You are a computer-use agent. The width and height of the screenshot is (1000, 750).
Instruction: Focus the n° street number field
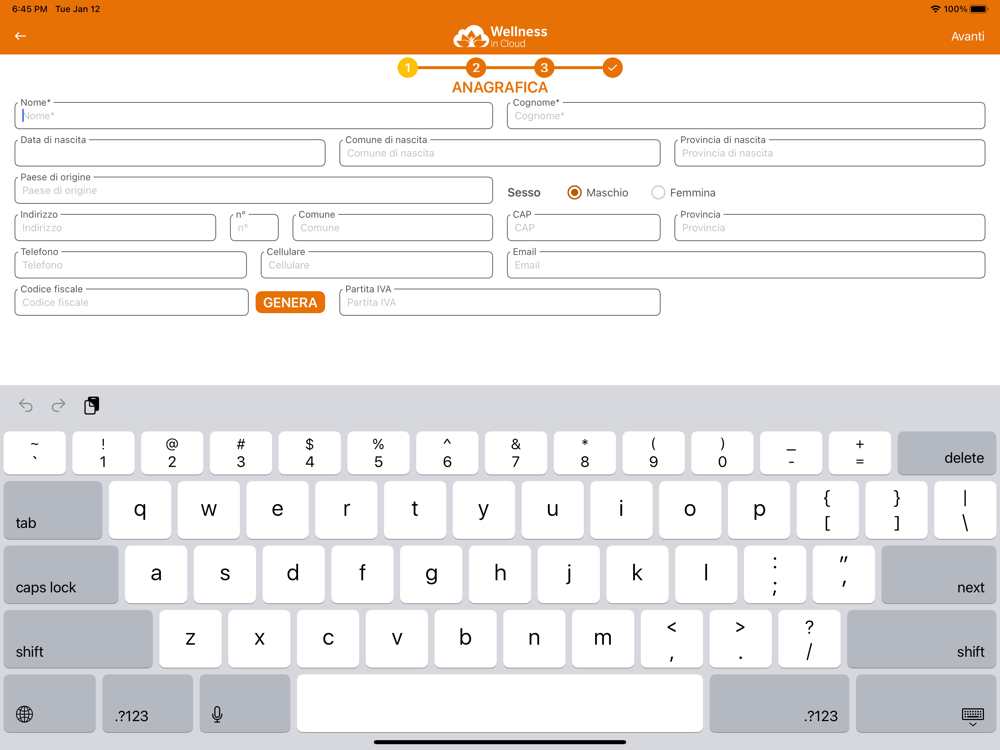(x=254, y=228)
